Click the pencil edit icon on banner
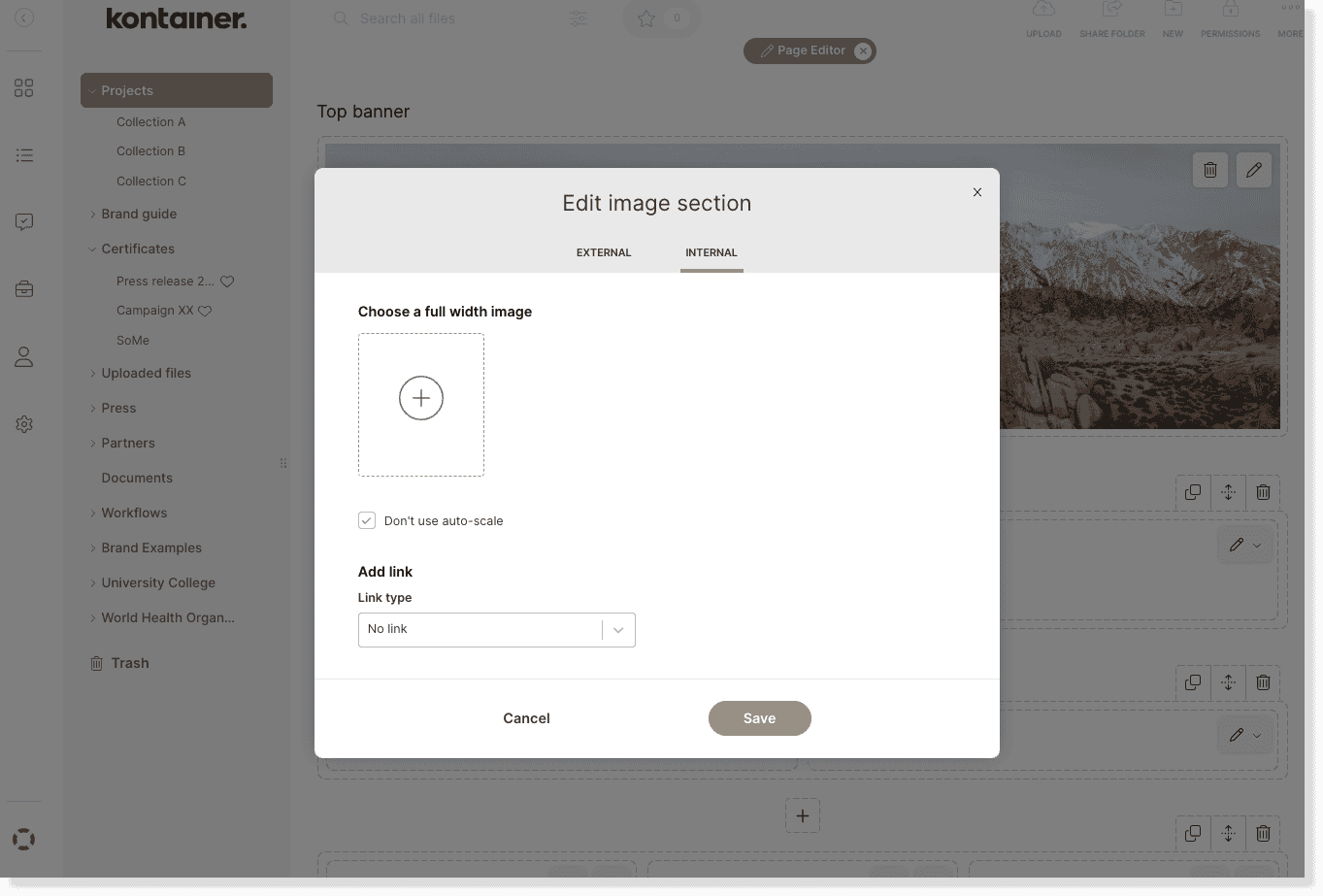The width and height of the screenshot is (1323, 896). (x=1253, y=170)
